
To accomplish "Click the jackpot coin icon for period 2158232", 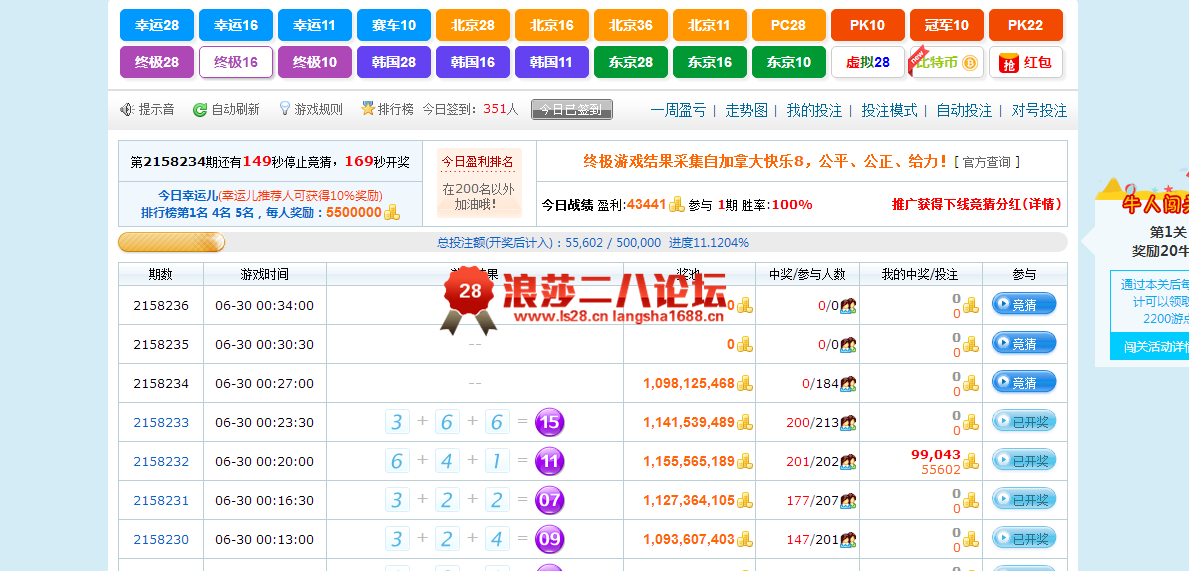I will pyautogui.click(x=744, y=462).
